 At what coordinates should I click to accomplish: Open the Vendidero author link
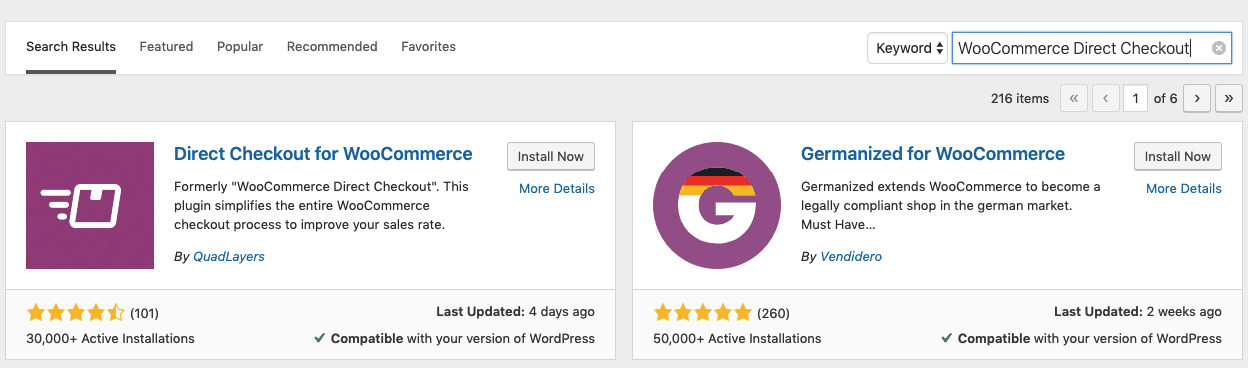point(851,256)
